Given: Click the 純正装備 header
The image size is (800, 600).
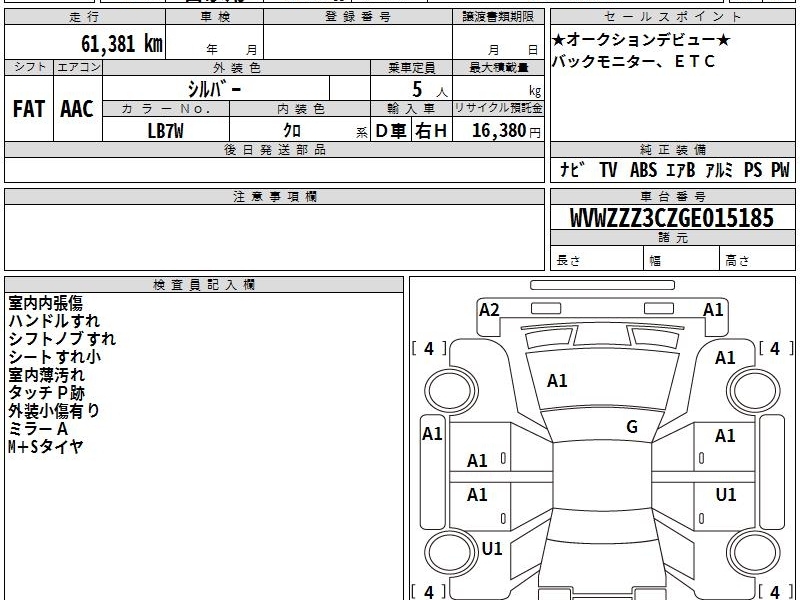Looking at the screenshot, I should pos(672,149).
